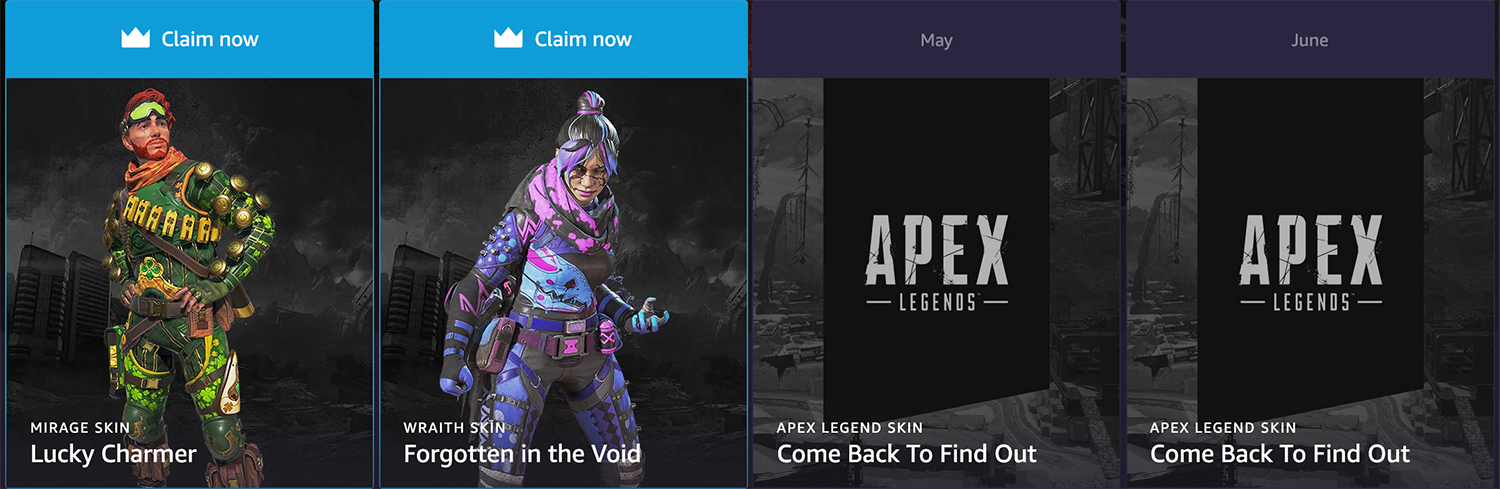Select the June reward header
The width and height of the screenshot is (1500, 489).
point(1309,40)
